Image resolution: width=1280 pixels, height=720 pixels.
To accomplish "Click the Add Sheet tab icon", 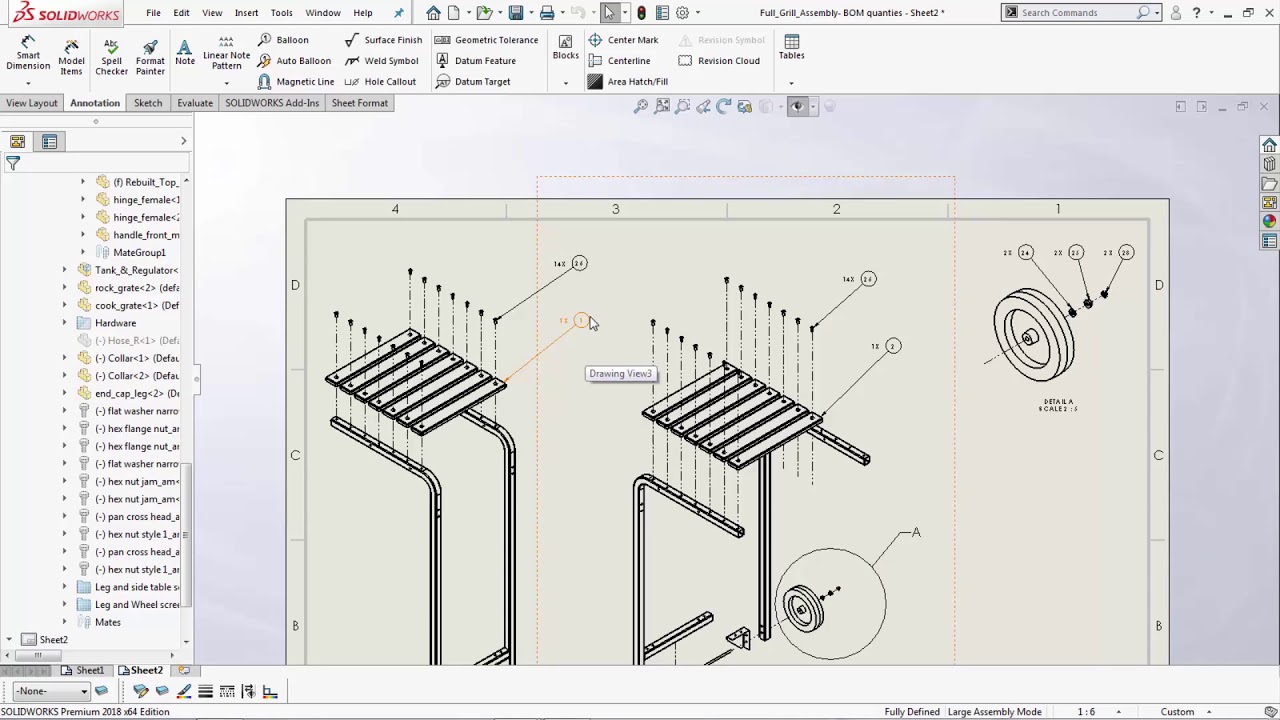I will click(184, 670).
